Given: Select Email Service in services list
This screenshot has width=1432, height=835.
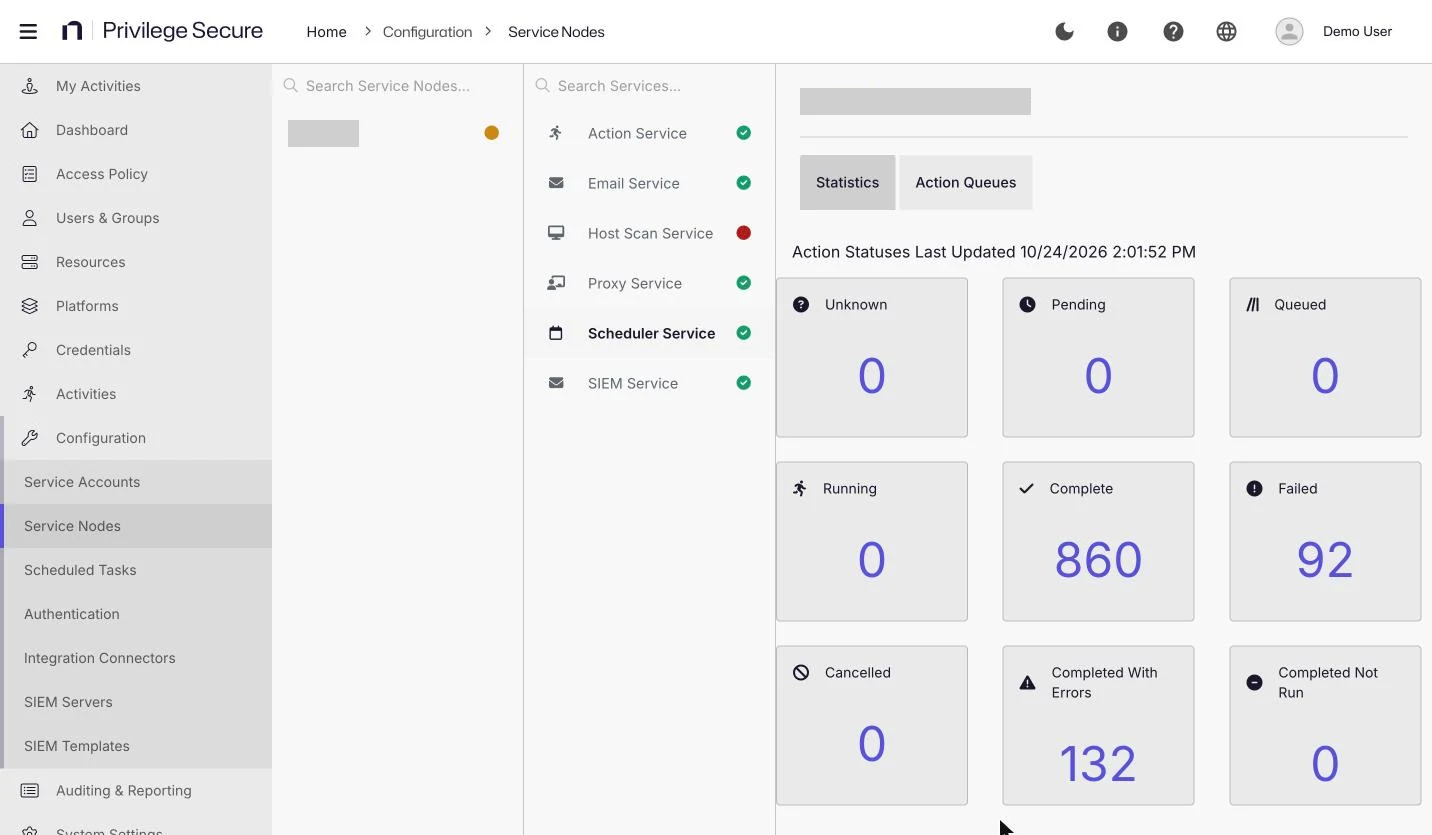Looking at the screenshot, I should point(650,183).
